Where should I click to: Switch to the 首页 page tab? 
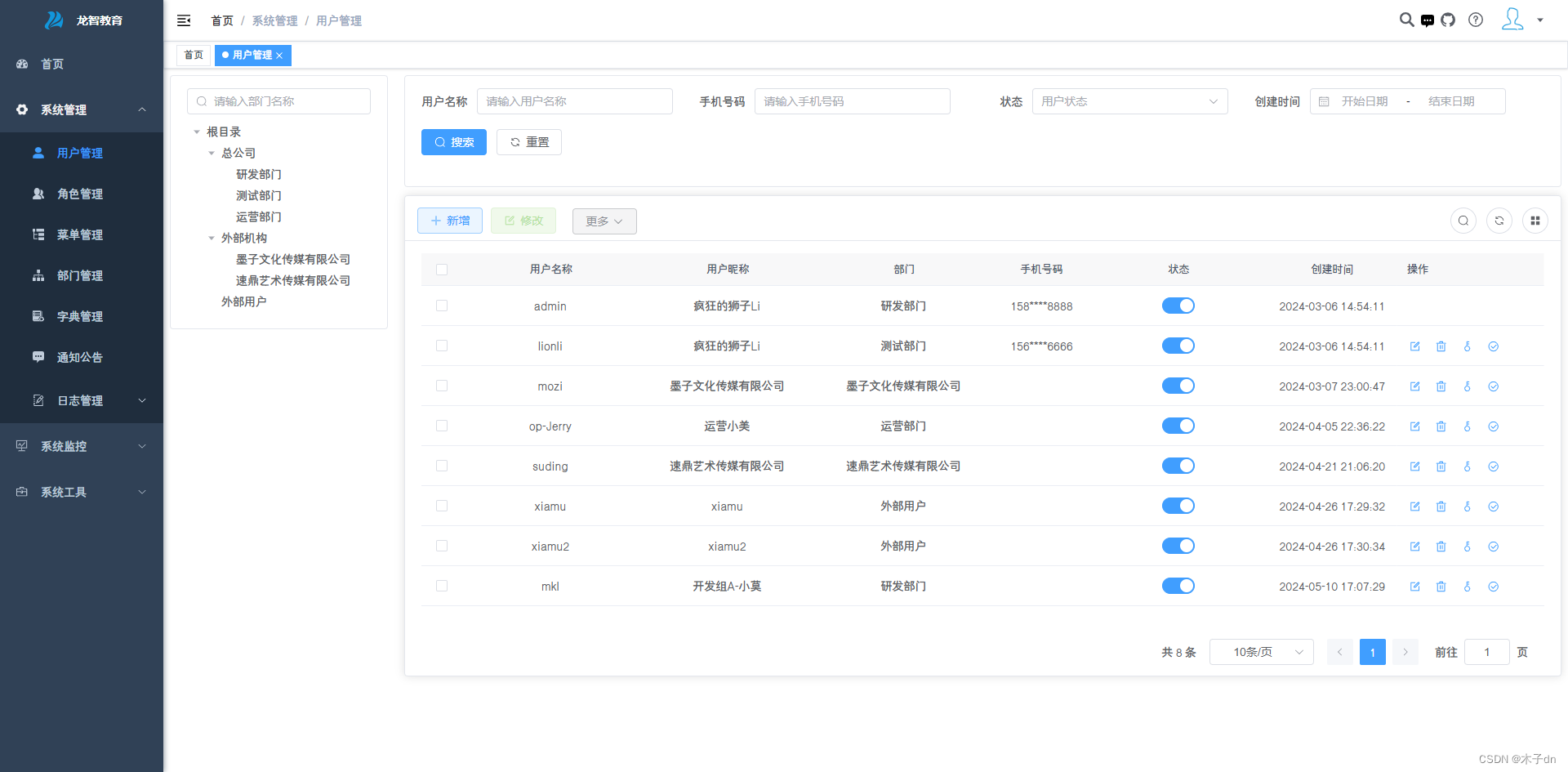[194, 56]
